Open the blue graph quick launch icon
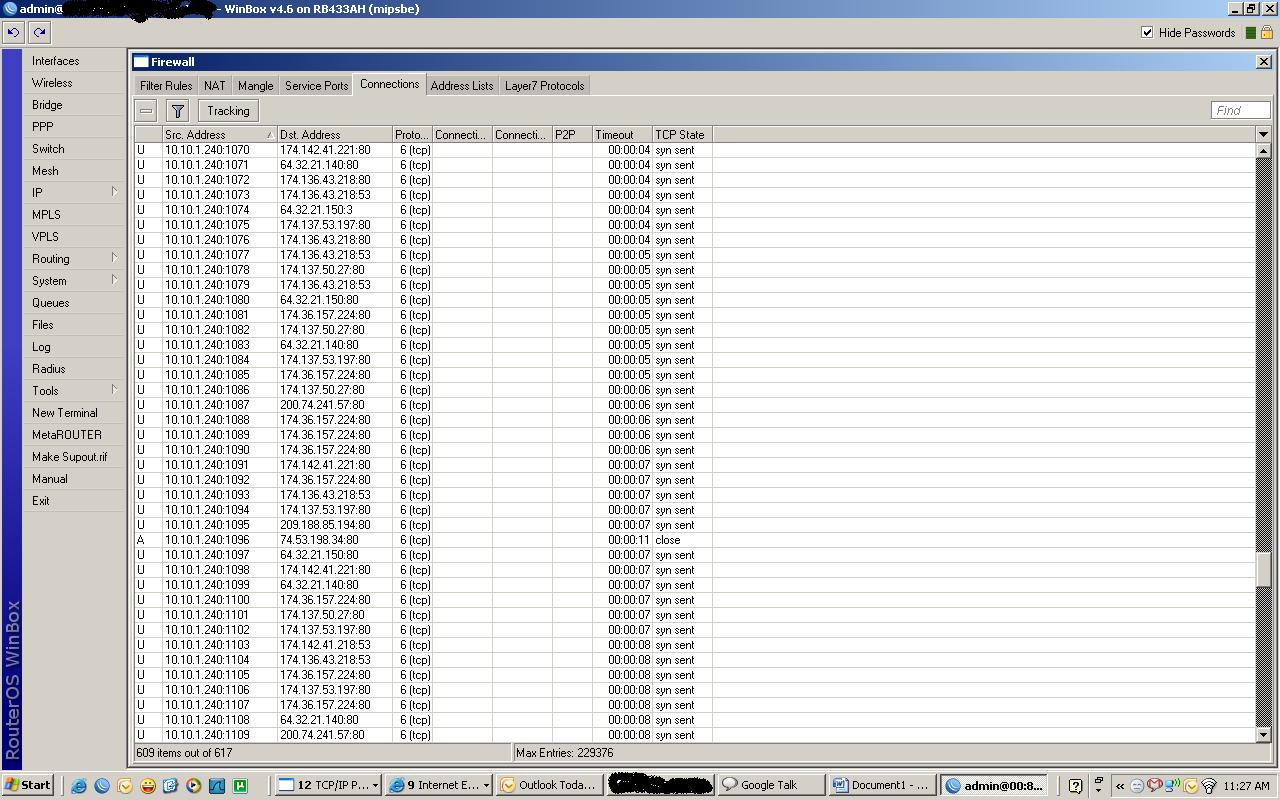1280x800 pixels. 217,785
